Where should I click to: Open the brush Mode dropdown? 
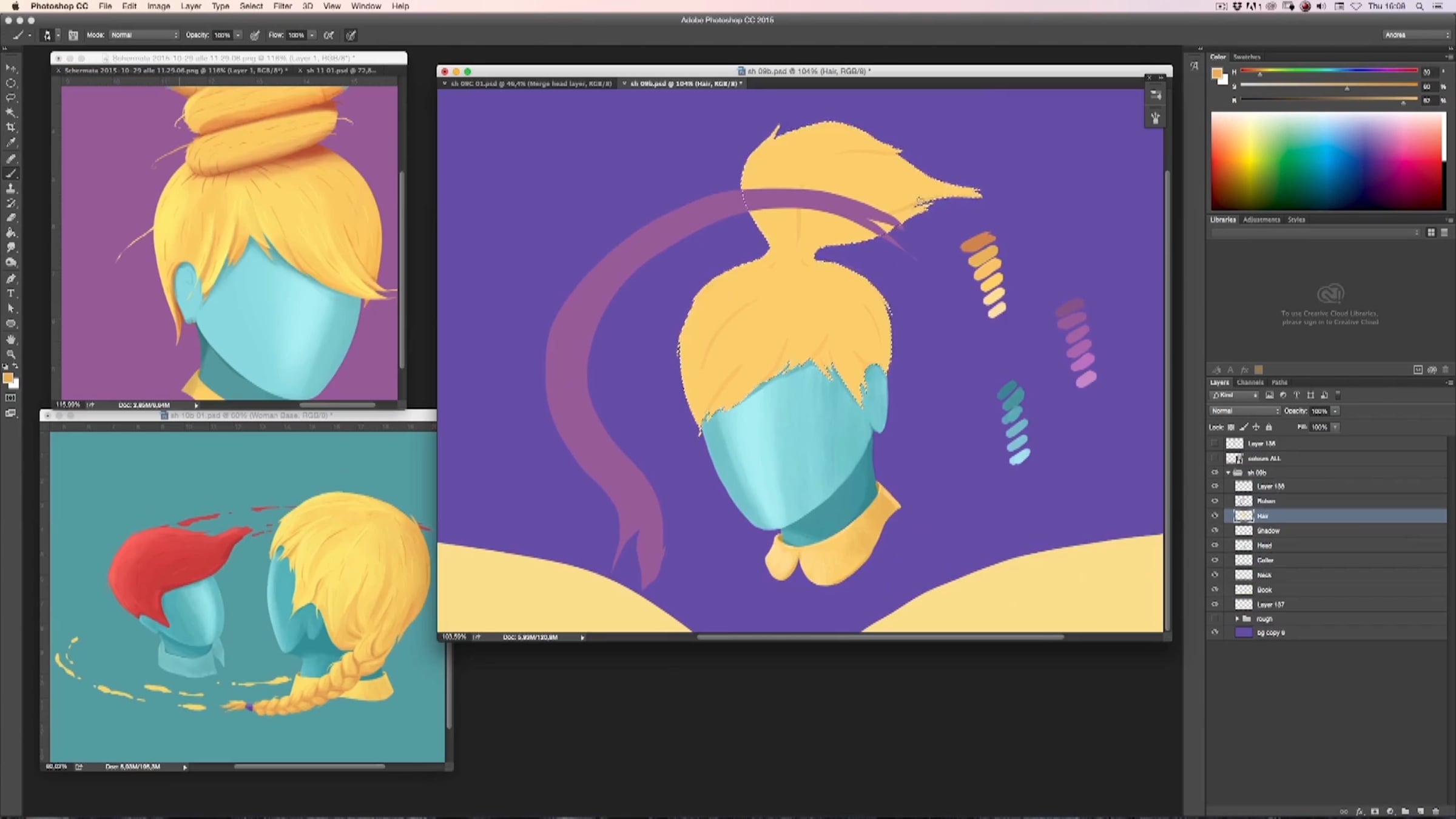(x=144, y=35)
